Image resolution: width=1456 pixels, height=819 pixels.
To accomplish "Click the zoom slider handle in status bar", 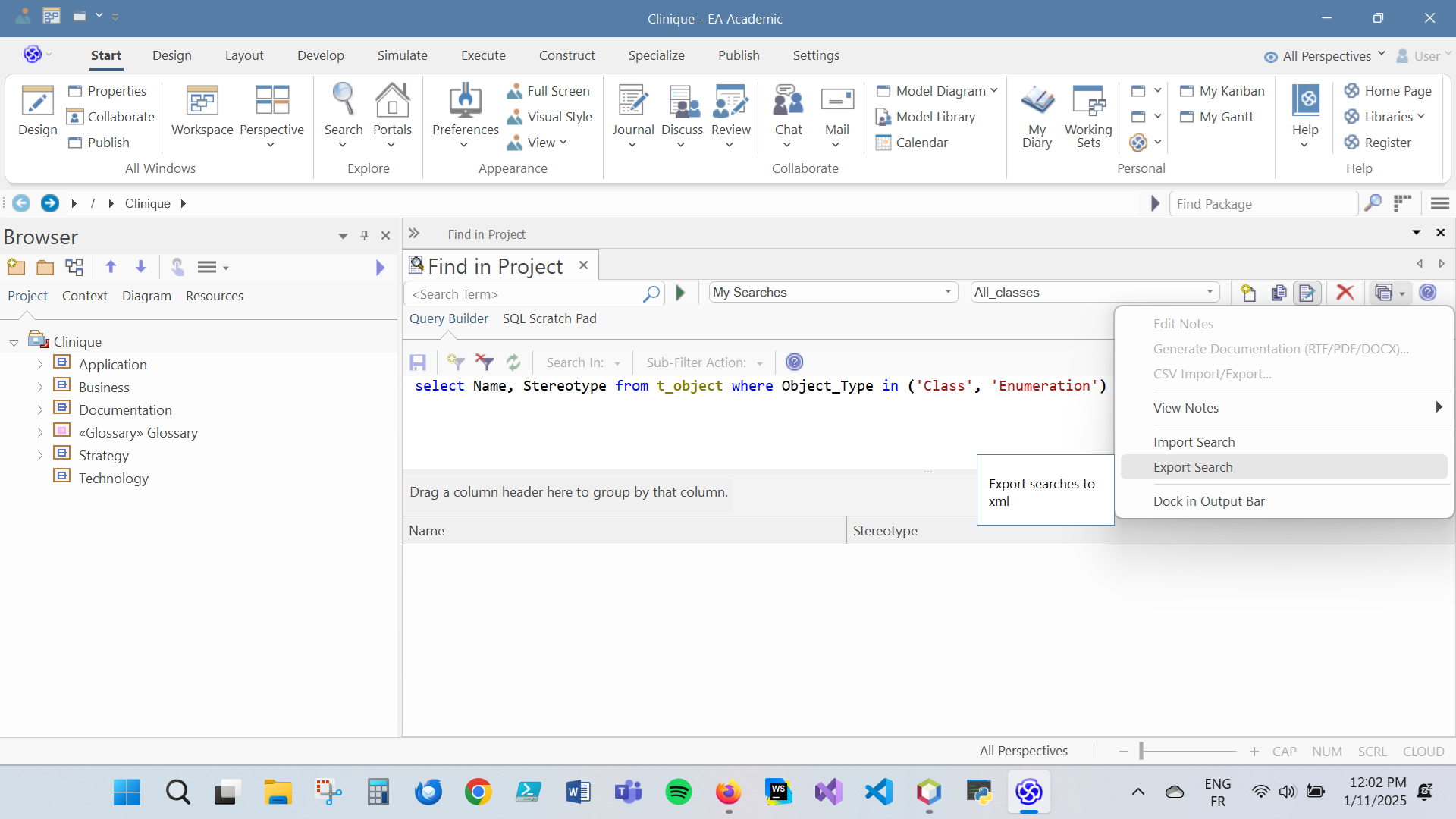I will click(x=1141, y=752).
